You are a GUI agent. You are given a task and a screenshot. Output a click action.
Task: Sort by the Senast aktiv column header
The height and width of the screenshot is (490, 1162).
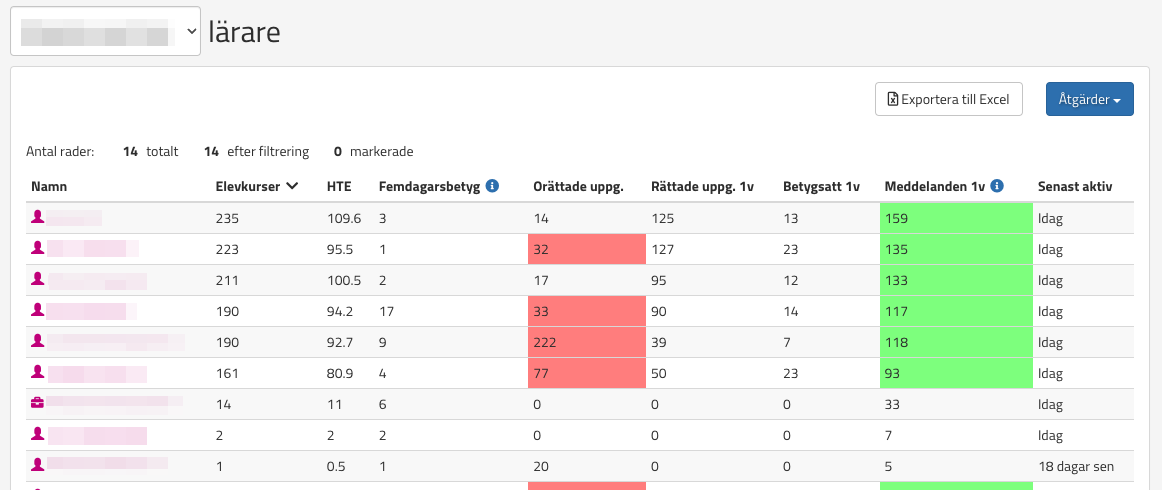[x=1074, y=187]
